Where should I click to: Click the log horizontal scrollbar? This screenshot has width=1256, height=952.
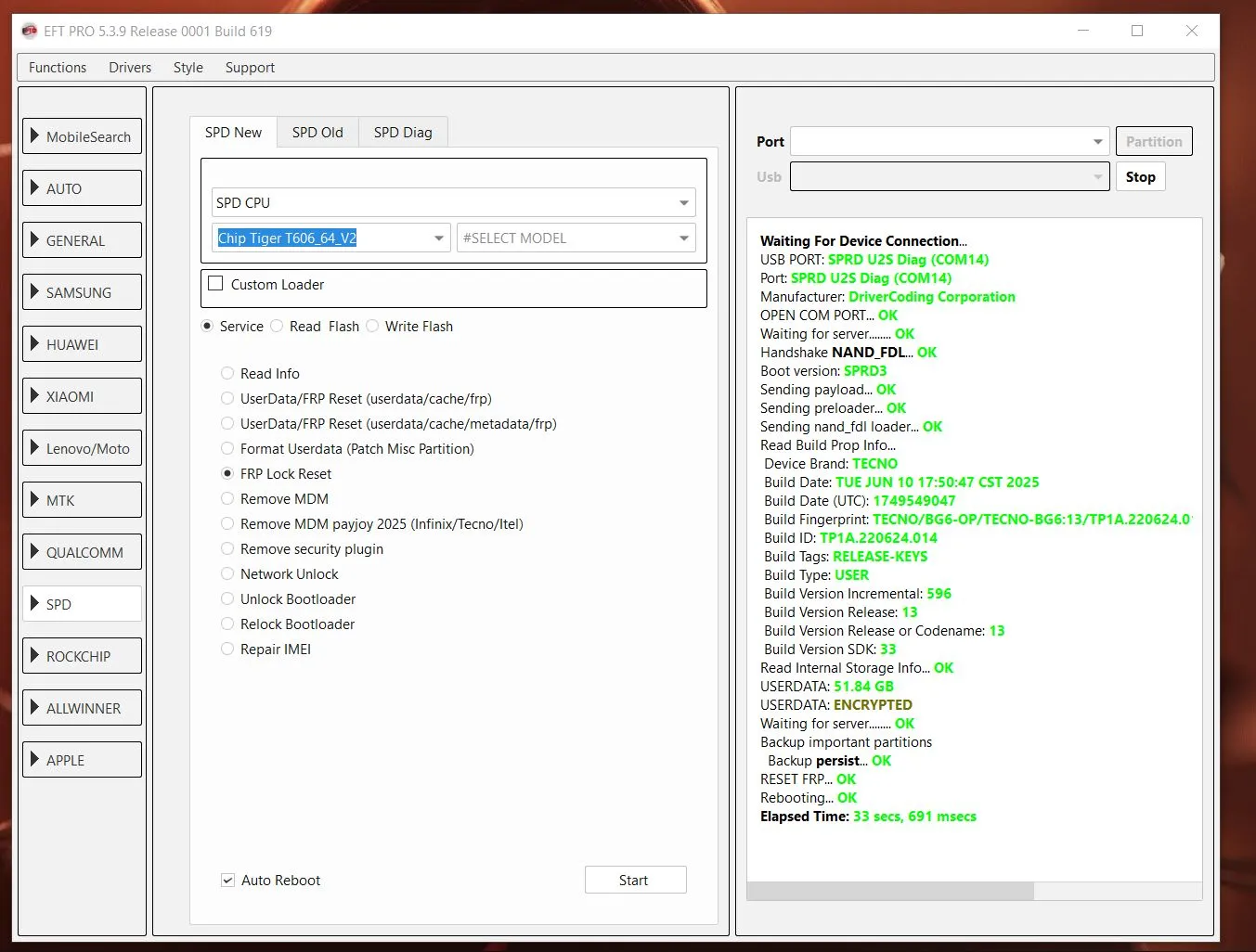tap(890, 892)
